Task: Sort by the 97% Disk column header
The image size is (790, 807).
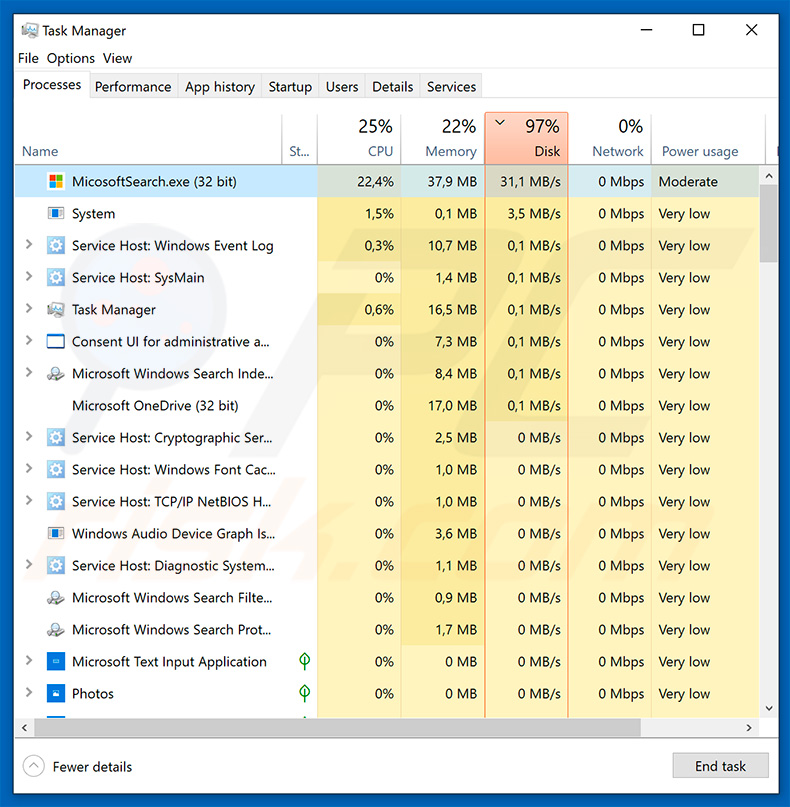Action: coord(526,139)
